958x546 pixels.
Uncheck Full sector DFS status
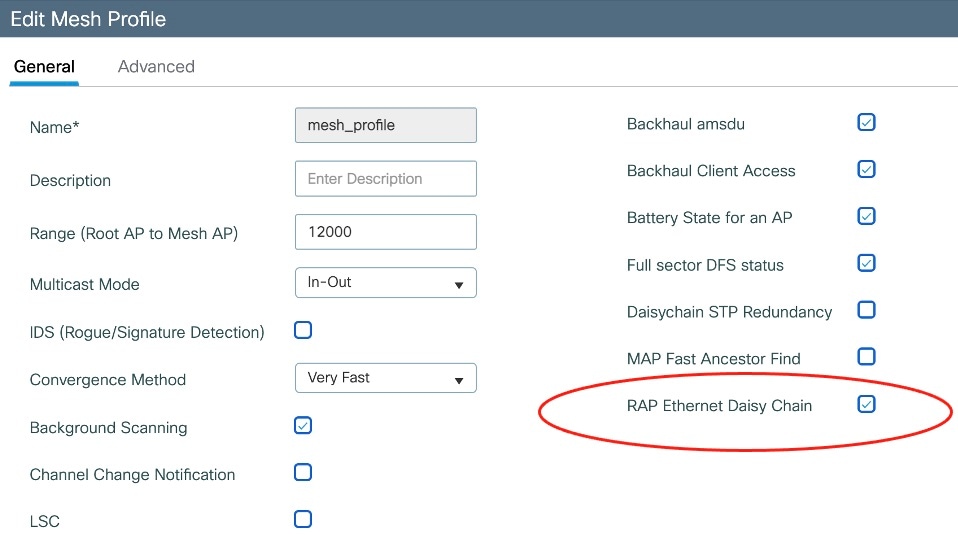[866, 263]
